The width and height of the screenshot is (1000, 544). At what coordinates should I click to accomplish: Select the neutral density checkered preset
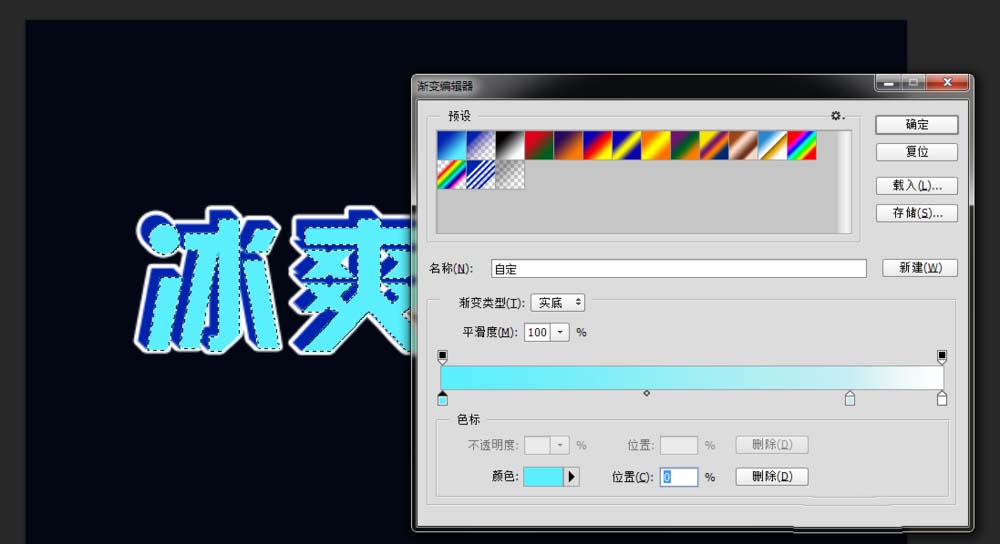pyautogui.click(x=510, y=175)
